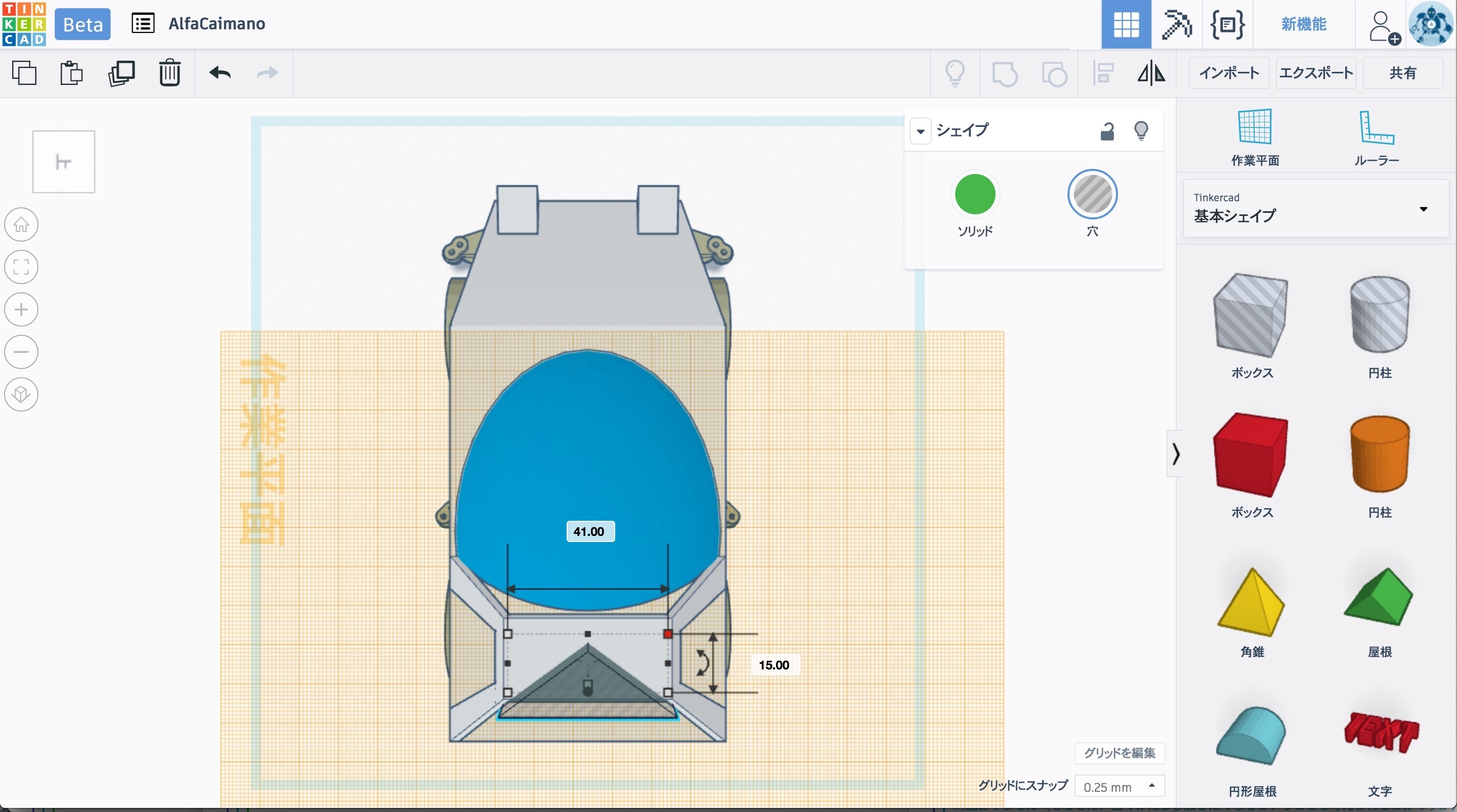This screenshot has height=812, width=1457.
Task: Set shape to Hole mode
Action: pos(1092,195)
